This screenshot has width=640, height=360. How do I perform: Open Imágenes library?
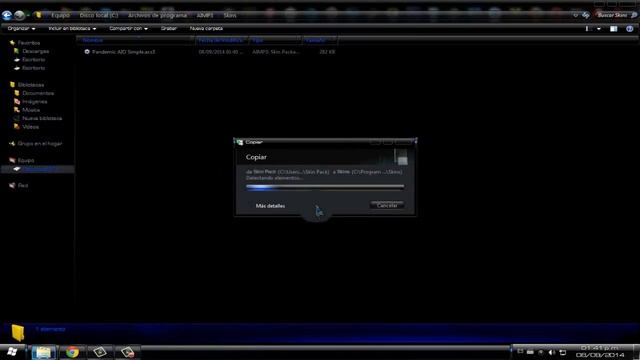35,102
